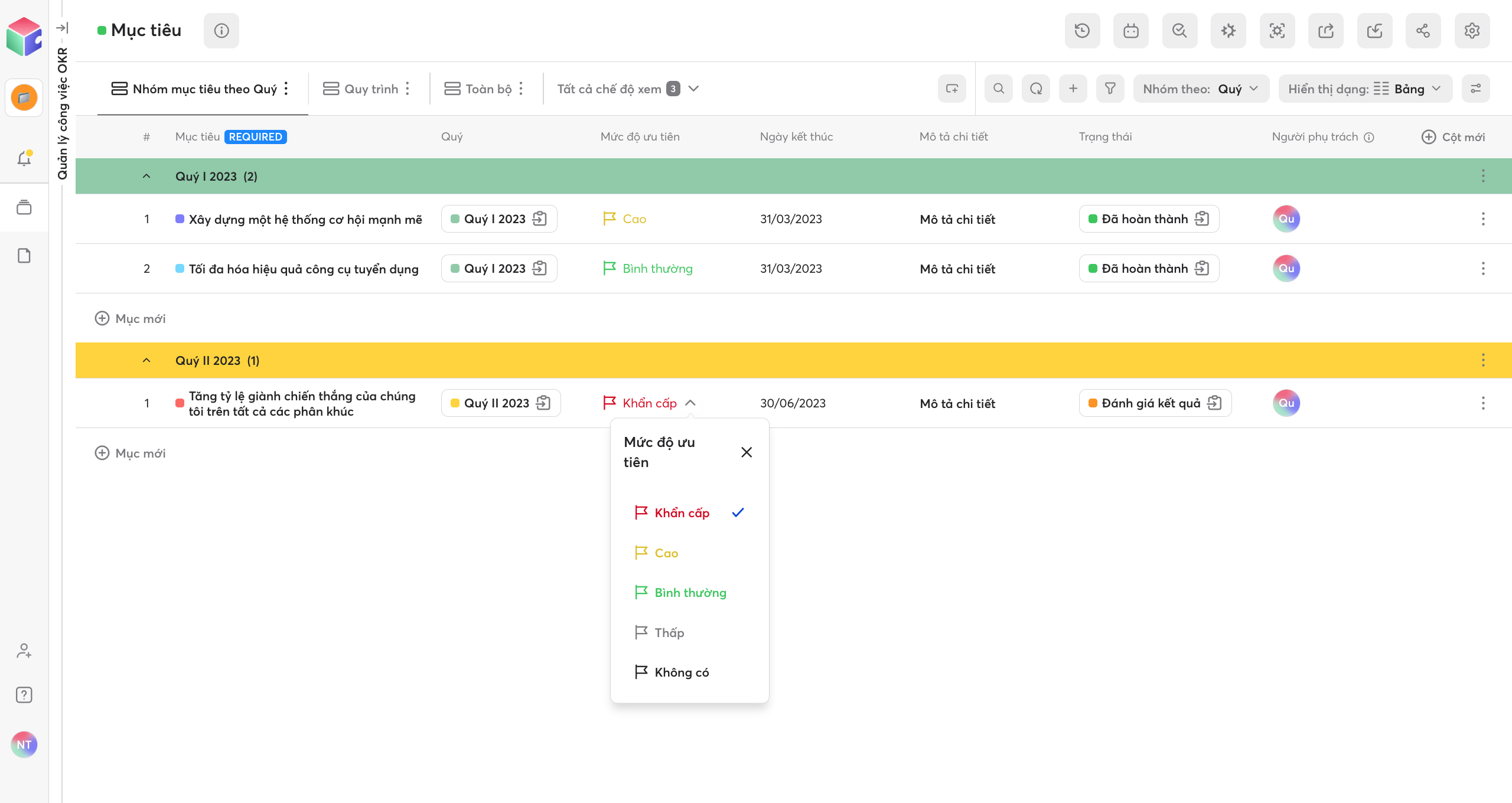This screenshot has width=1512, height=803.
Task: Switch to the Quy trình view tab
Action: [370, 89]
